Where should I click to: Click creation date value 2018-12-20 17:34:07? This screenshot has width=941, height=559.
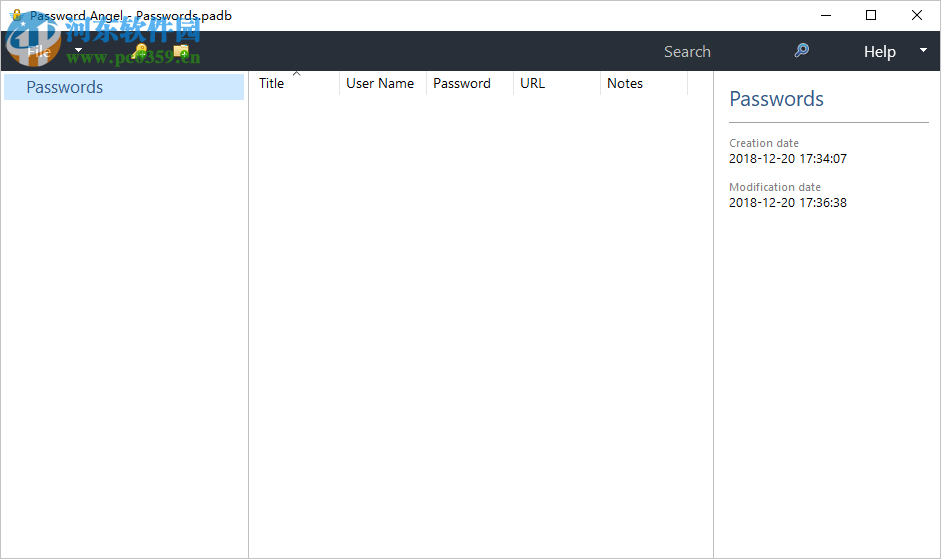pyautogui.click(x=787, y=159)
